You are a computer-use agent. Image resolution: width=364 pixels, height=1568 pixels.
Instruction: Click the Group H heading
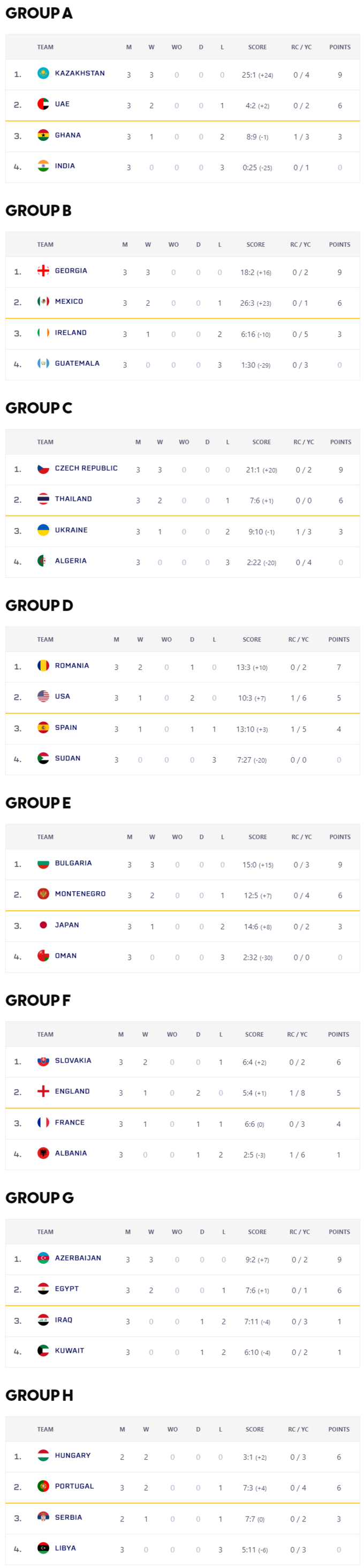point(39,1395)
